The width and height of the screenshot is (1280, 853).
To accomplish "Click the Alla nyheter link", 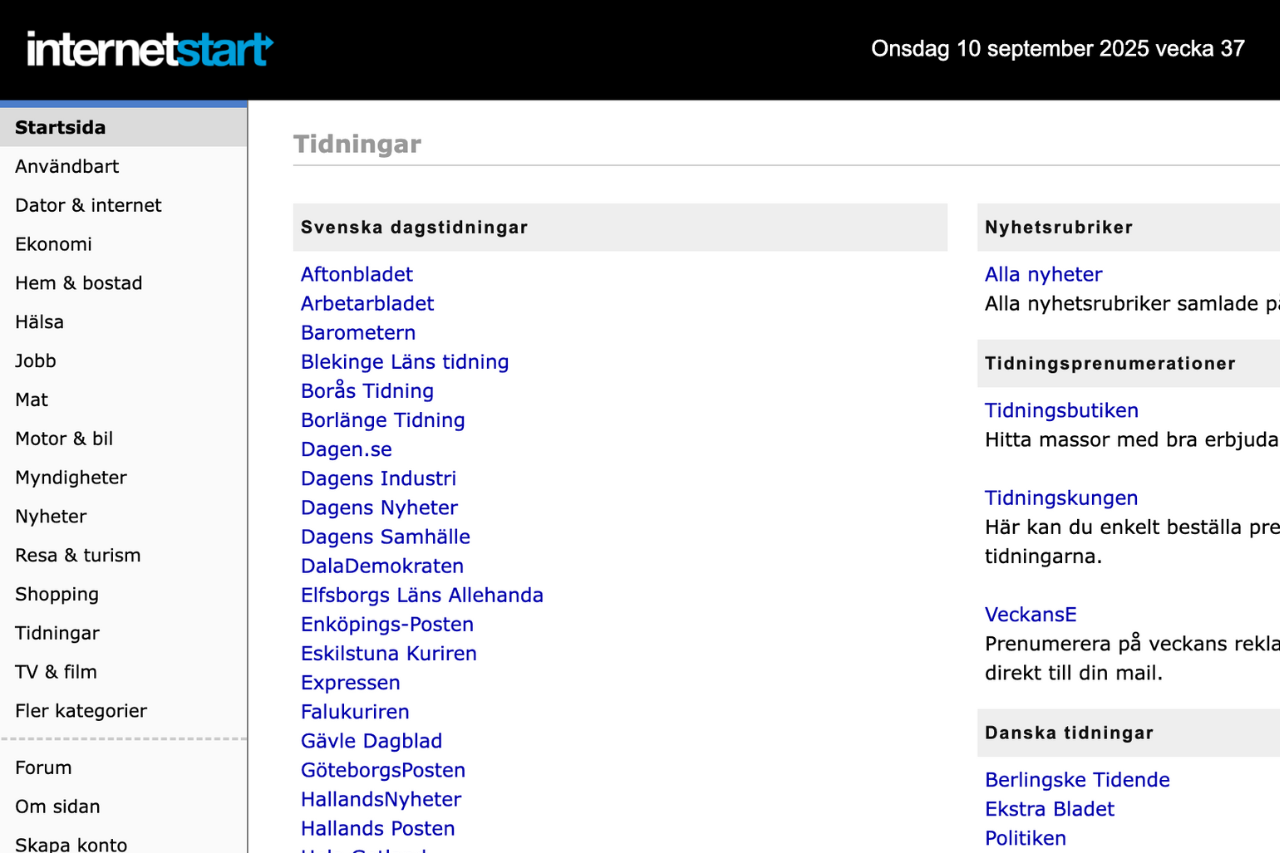I will 1043,274.
